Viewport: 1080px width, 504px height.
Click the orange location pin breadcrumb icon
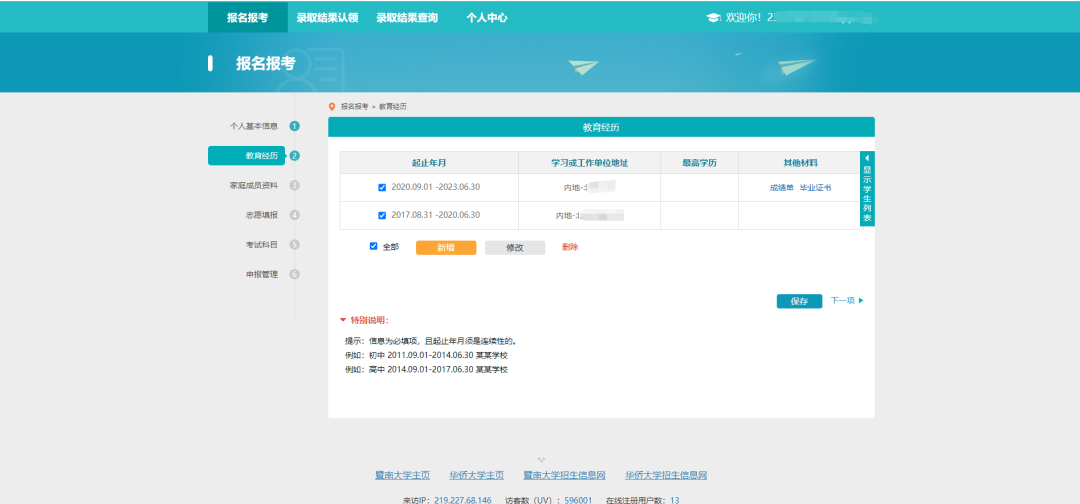point(332,106)
